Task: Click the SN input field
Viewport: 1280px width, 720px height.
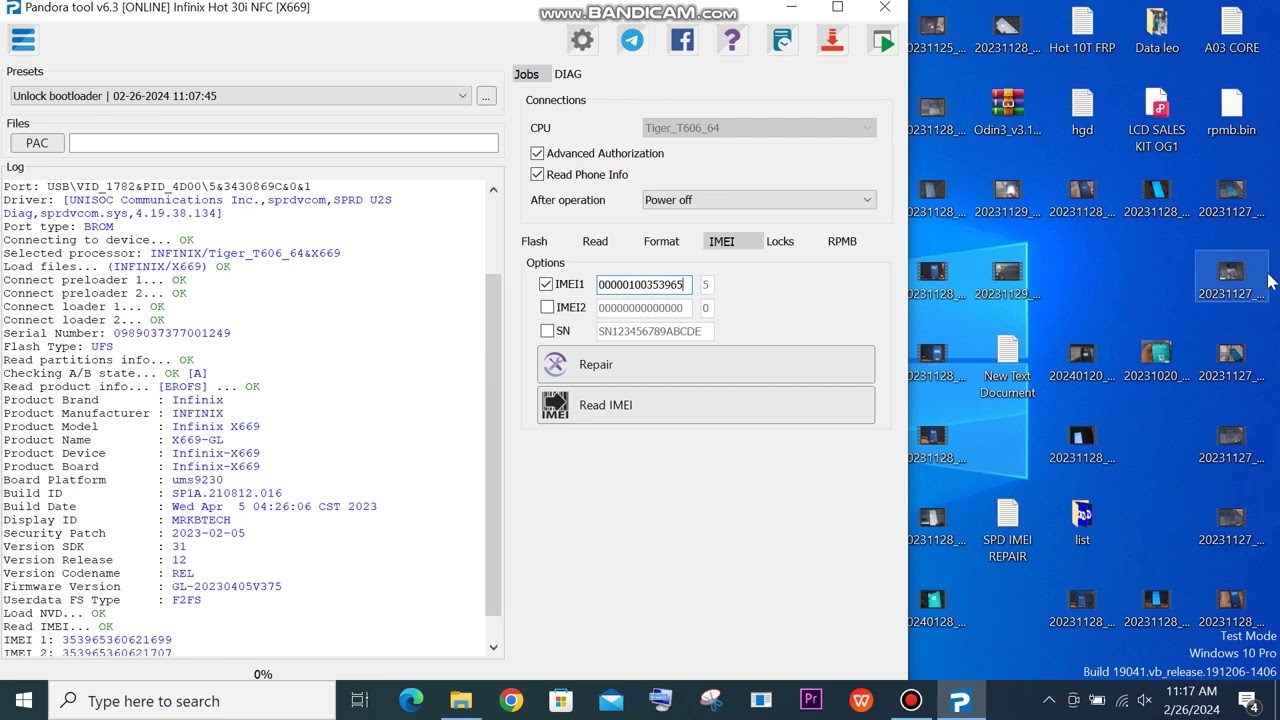Action: click(x=655, y=331)
